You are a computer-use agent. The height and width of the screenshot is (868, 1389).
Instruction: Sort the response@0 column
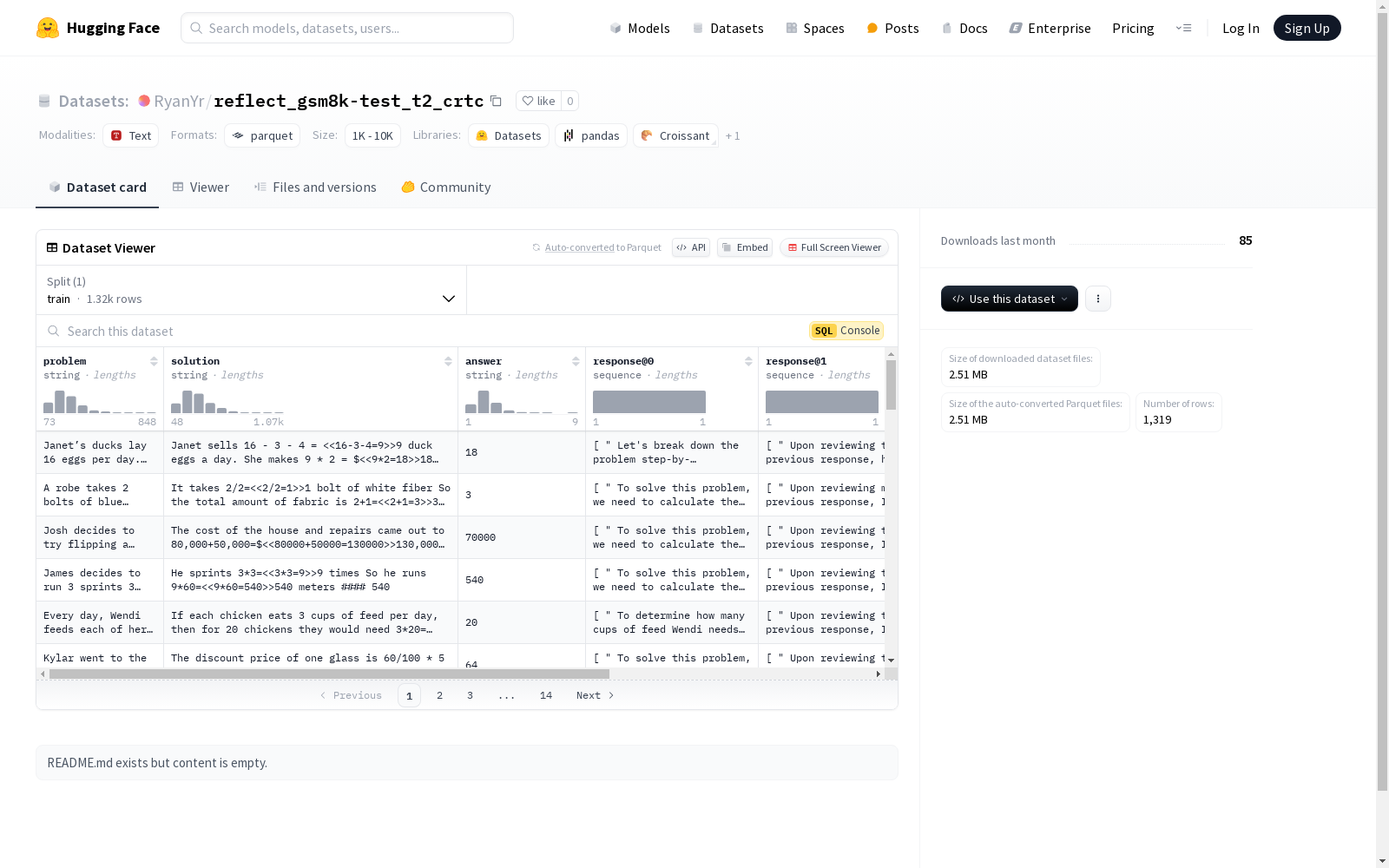pos(748,361)
